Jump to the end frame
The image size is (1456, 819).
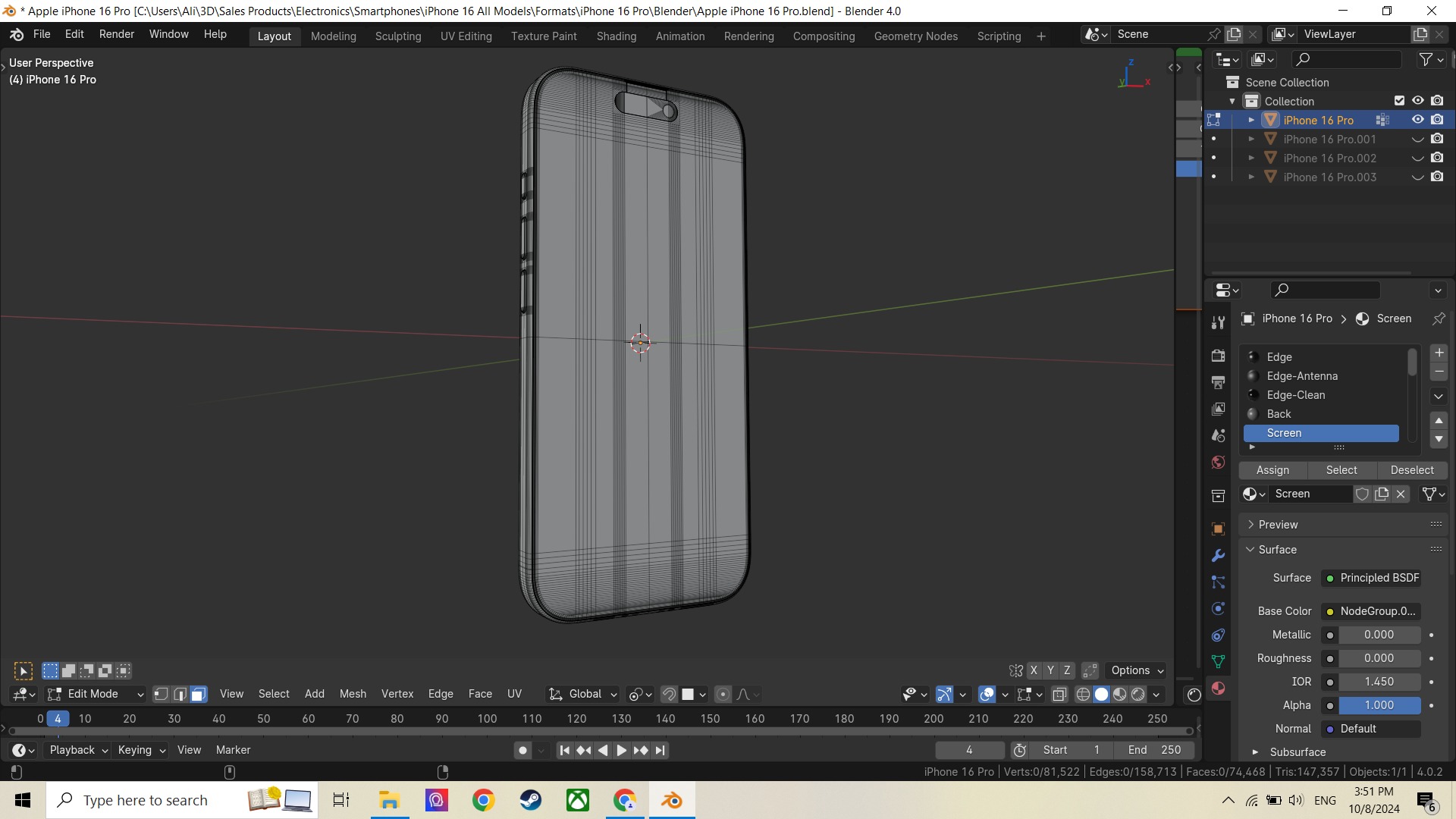661,750
